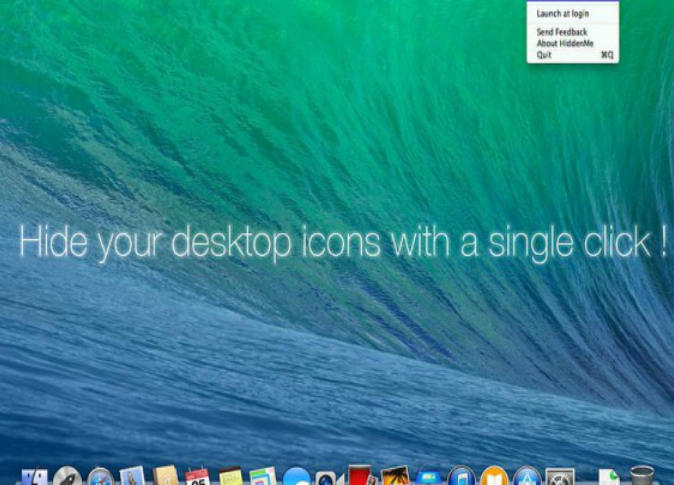
Task: Open the Mail stamp icon in dock
Action: [x=132, y=478]
